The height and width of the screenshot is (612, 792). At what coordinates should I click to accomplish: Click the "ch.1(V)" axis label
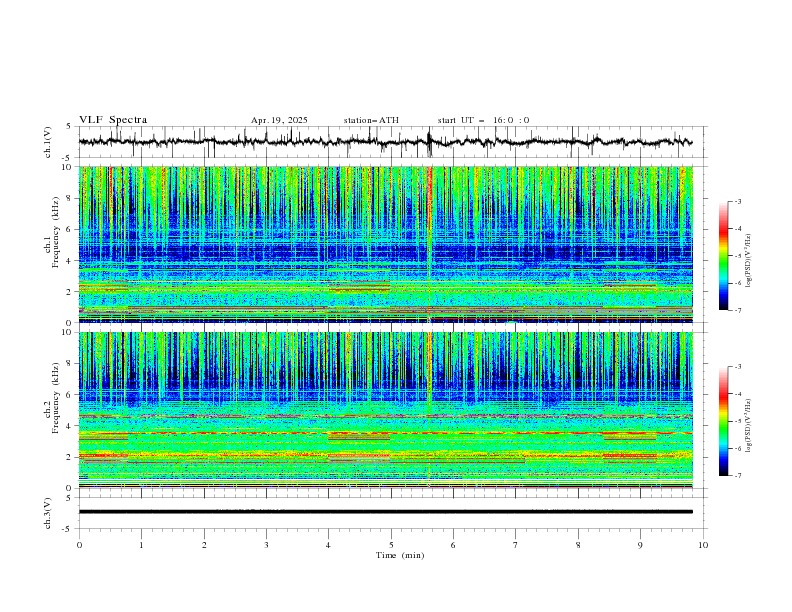point(48,142)
